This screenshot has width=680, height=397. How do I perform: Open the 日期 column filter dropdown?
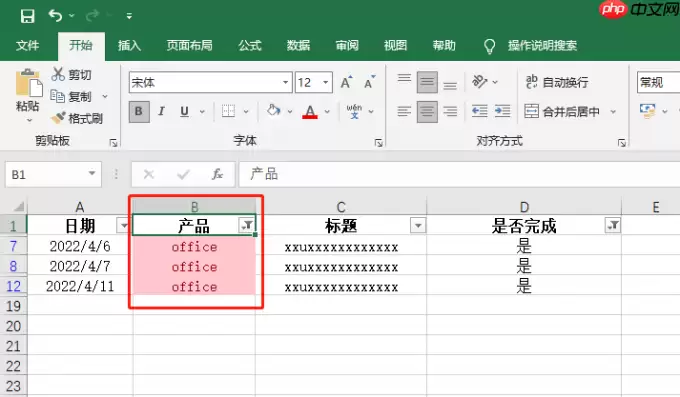coord(124,225)
